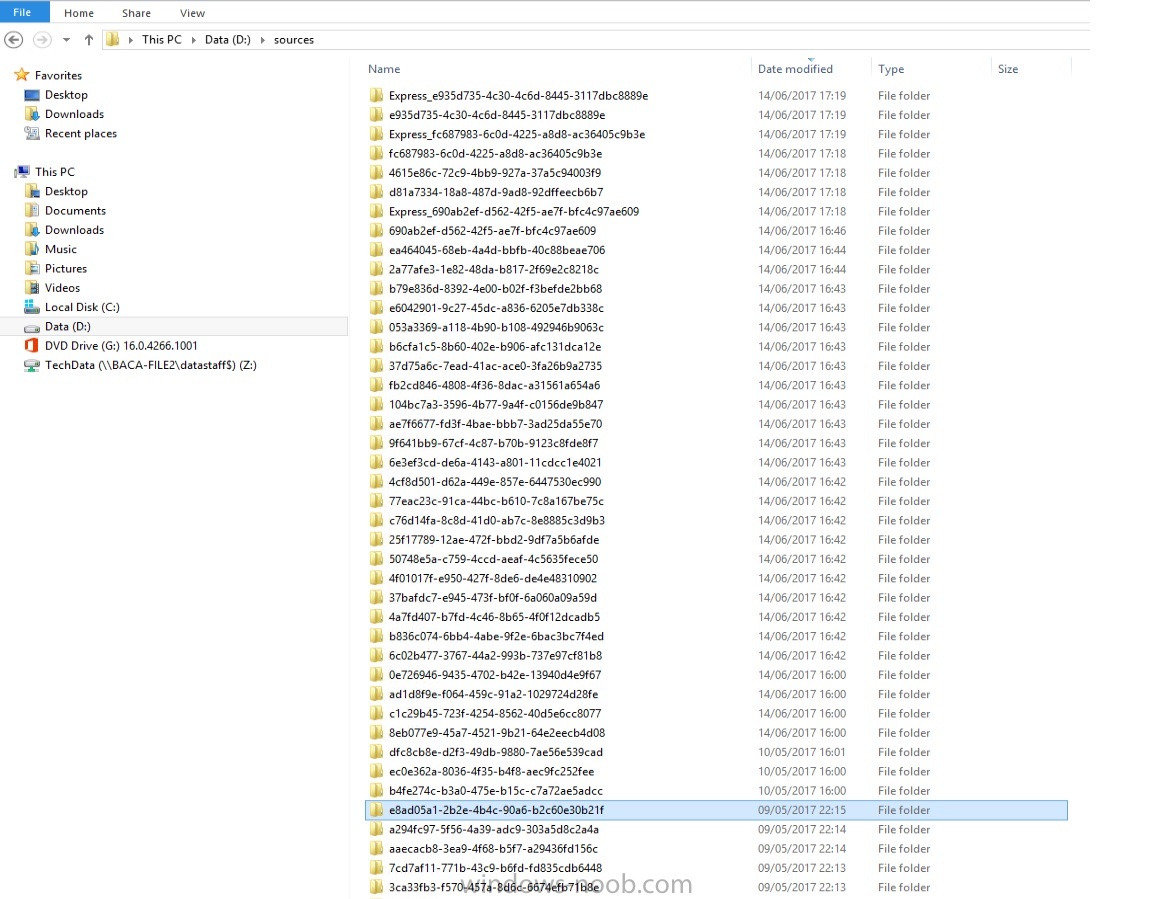Sort by the Date modified column header
The width and height of the screenshot is (1152, 899).
[x=795, y=69]
